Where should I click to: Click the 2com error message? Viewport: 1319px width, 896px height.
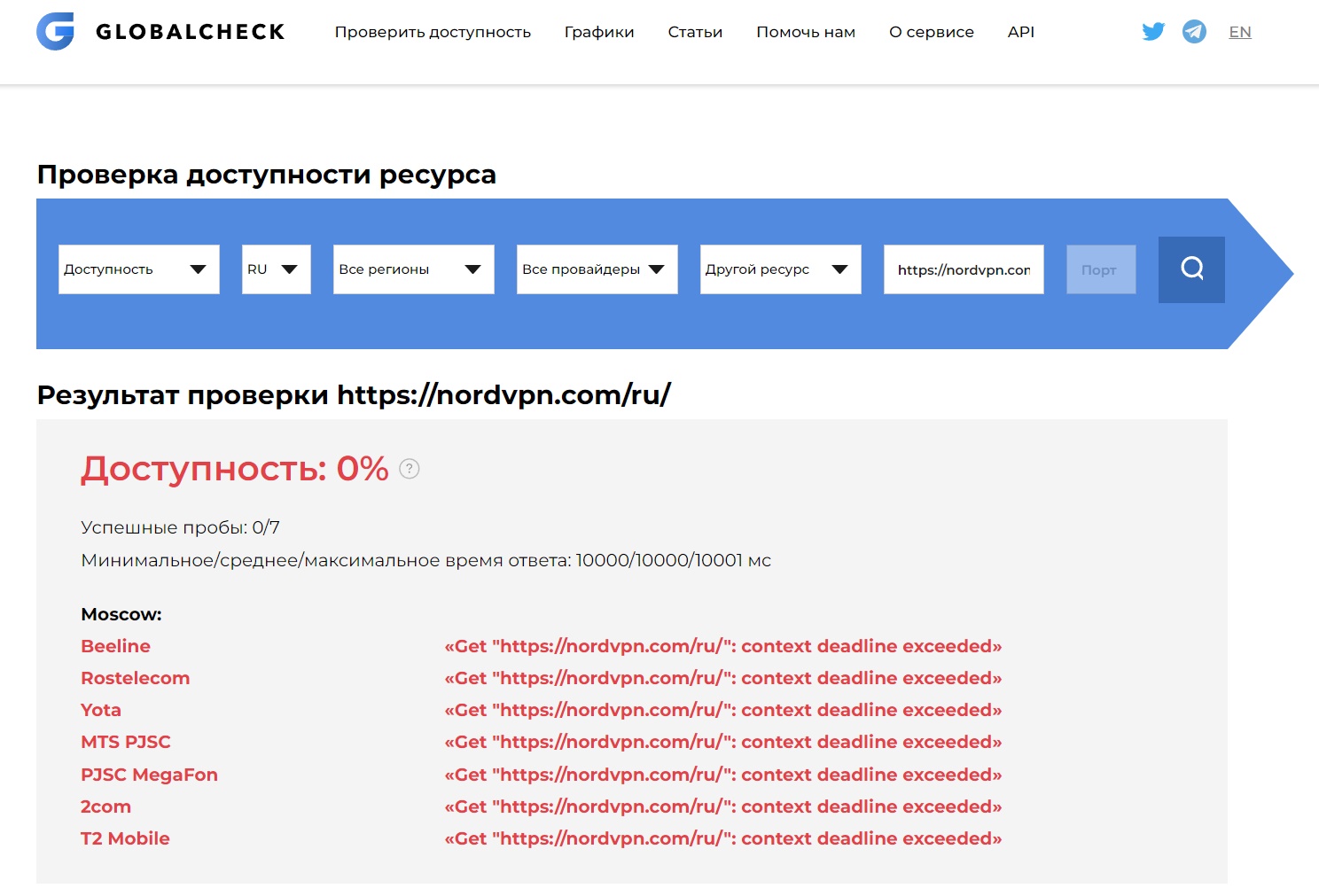723,806
